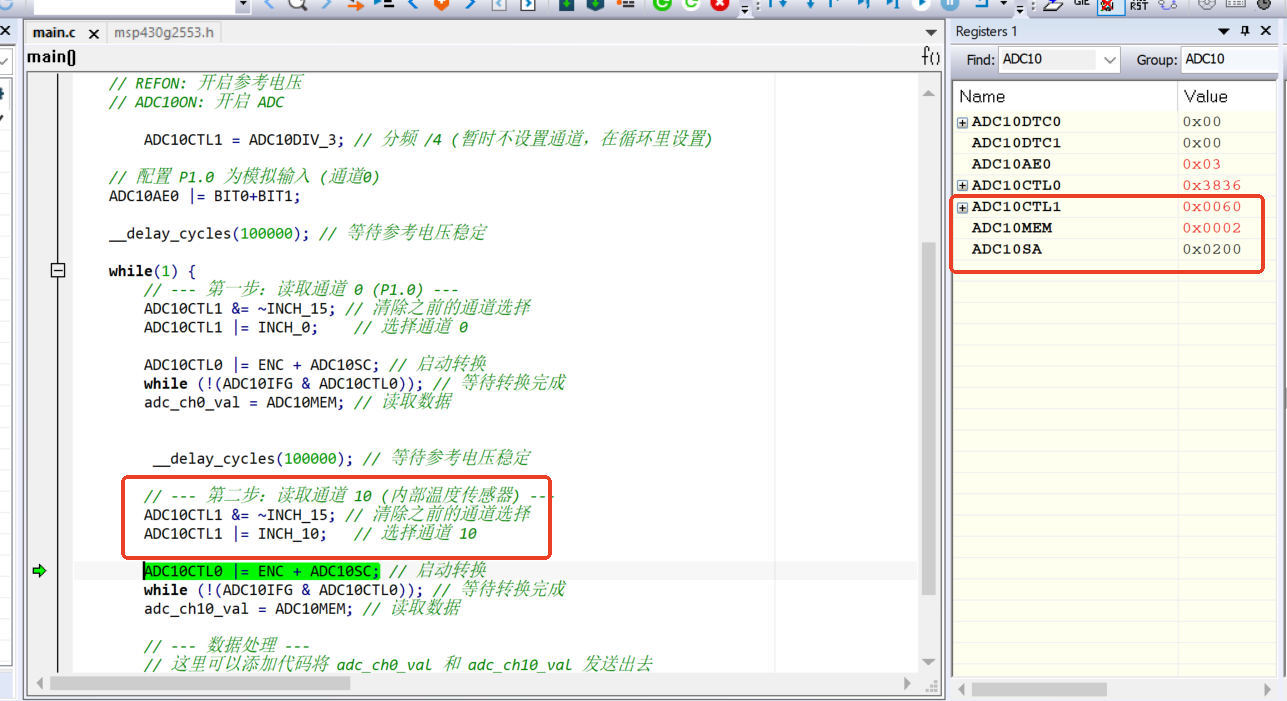The width and height of the screenshot is (1287, 701).
Task: Open the Find combo dropdown arrow
Action: coord(1110,60)
